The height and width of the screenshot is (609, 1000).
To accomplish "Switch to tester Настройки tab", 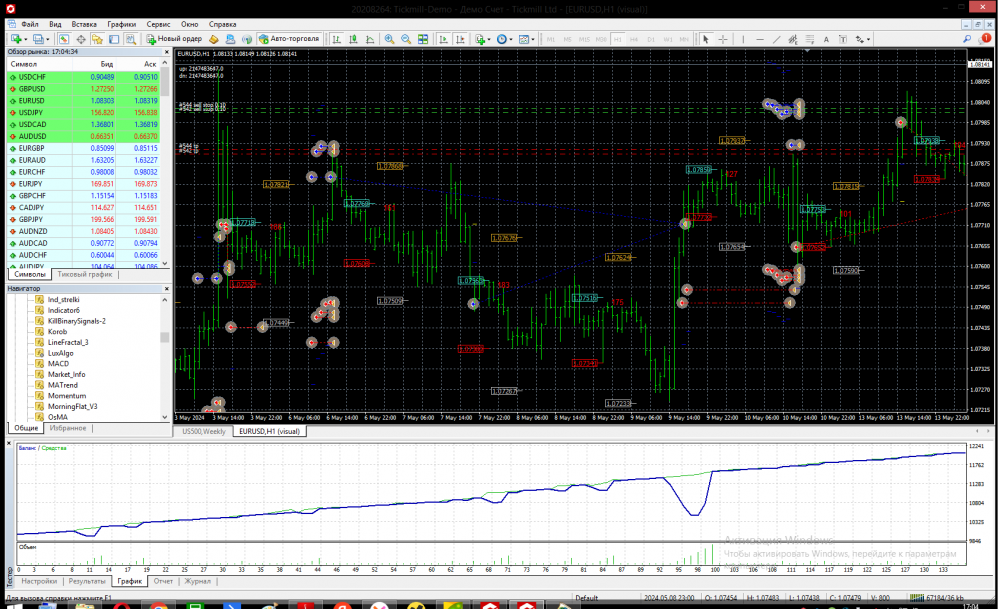I will coord(39,581).
